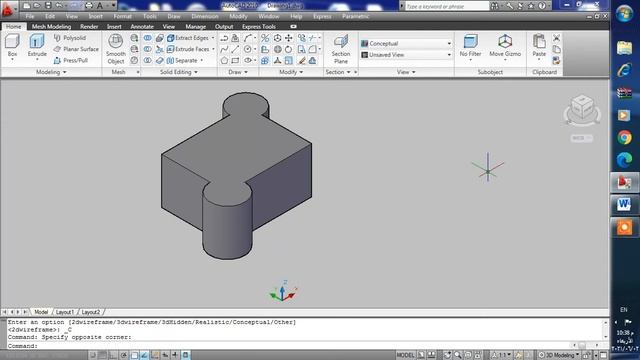The height and width of the screenshot is (360, 640).
Task: Toggle Snap Mode in status bar
Action: [x=93, y=355]
